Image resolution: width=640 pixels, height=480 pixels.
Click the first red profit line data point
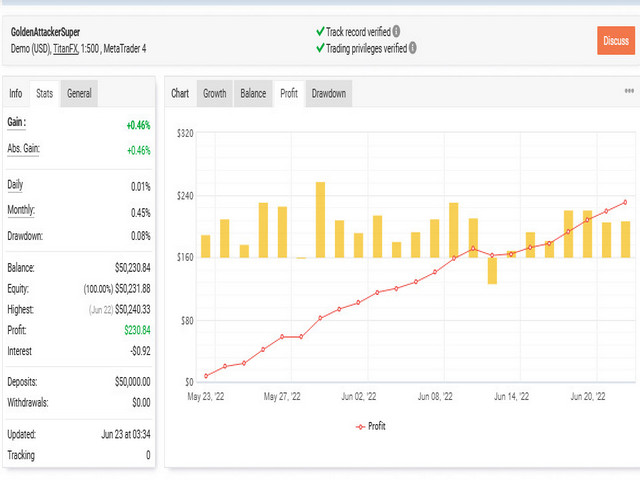point(206,376)
